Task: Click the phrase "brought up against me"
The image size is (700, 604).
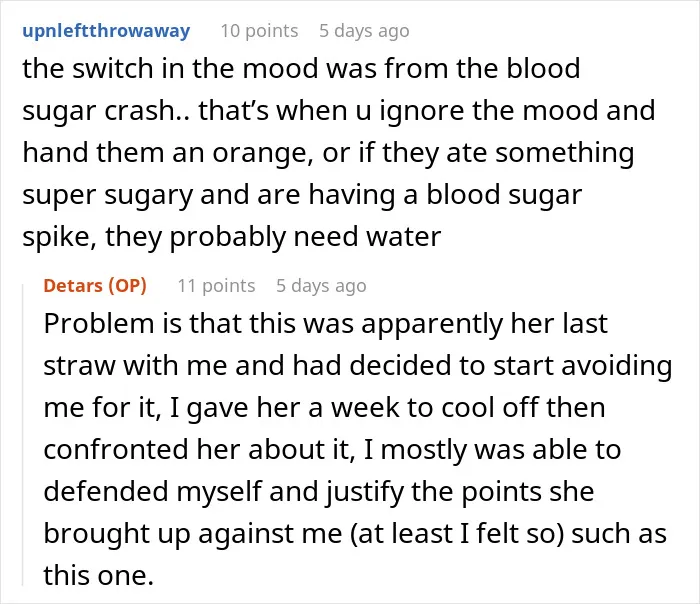Action: (x=193, y=533)
